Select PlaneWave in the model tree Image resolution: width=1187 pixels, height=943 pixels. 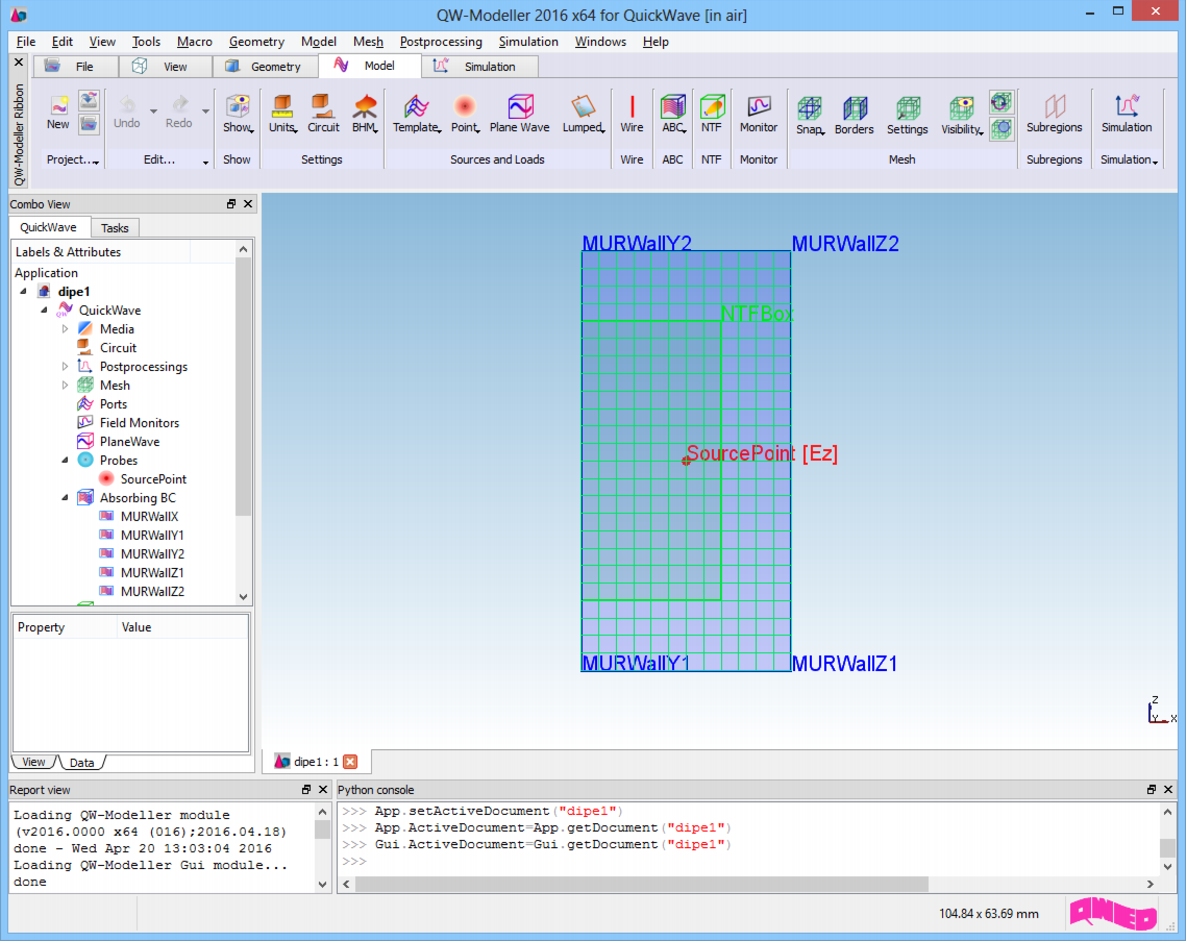click(x=129, y=441)
